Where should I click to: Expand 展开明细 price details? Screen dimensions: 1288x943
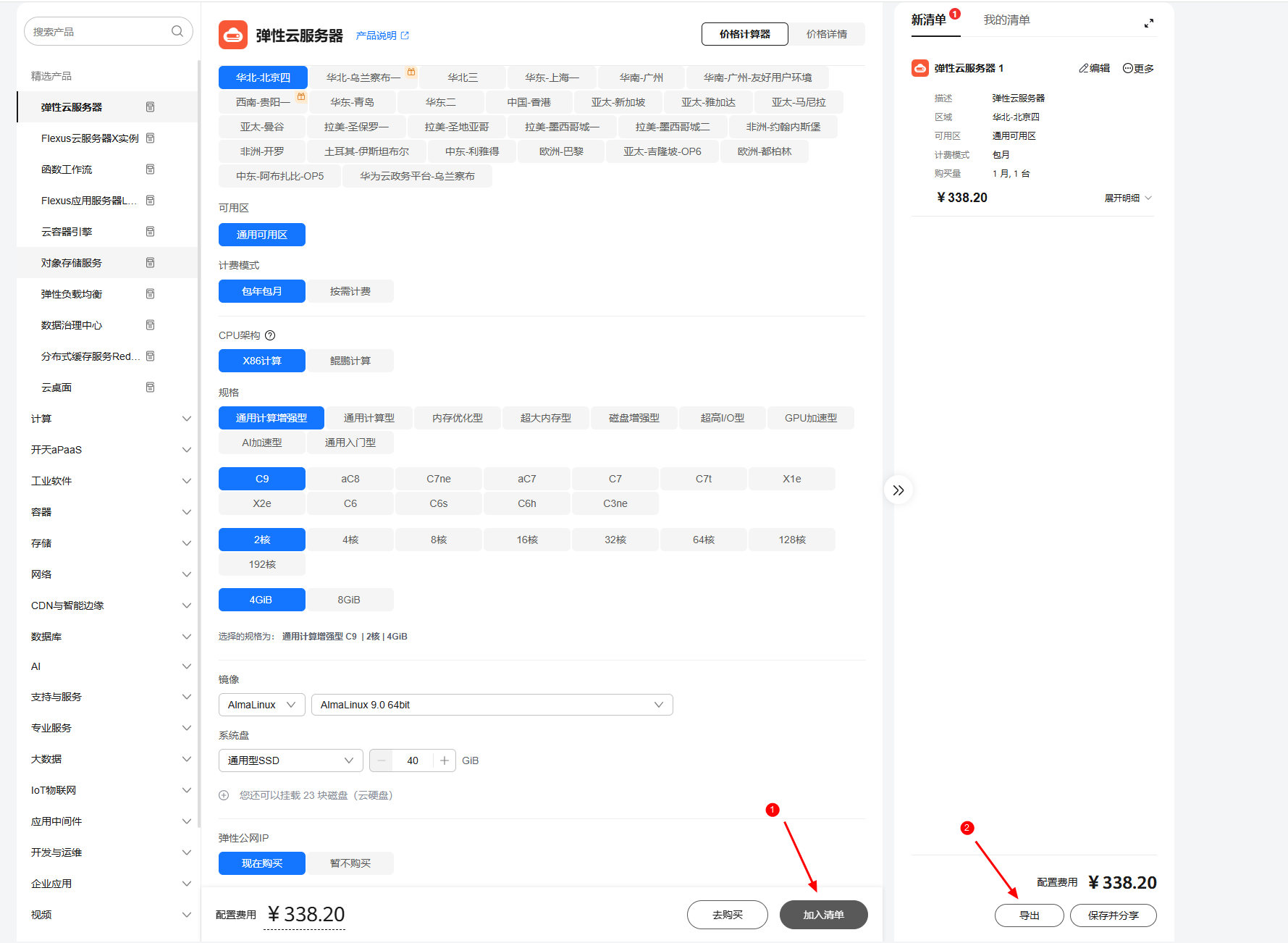[1128, 198]
